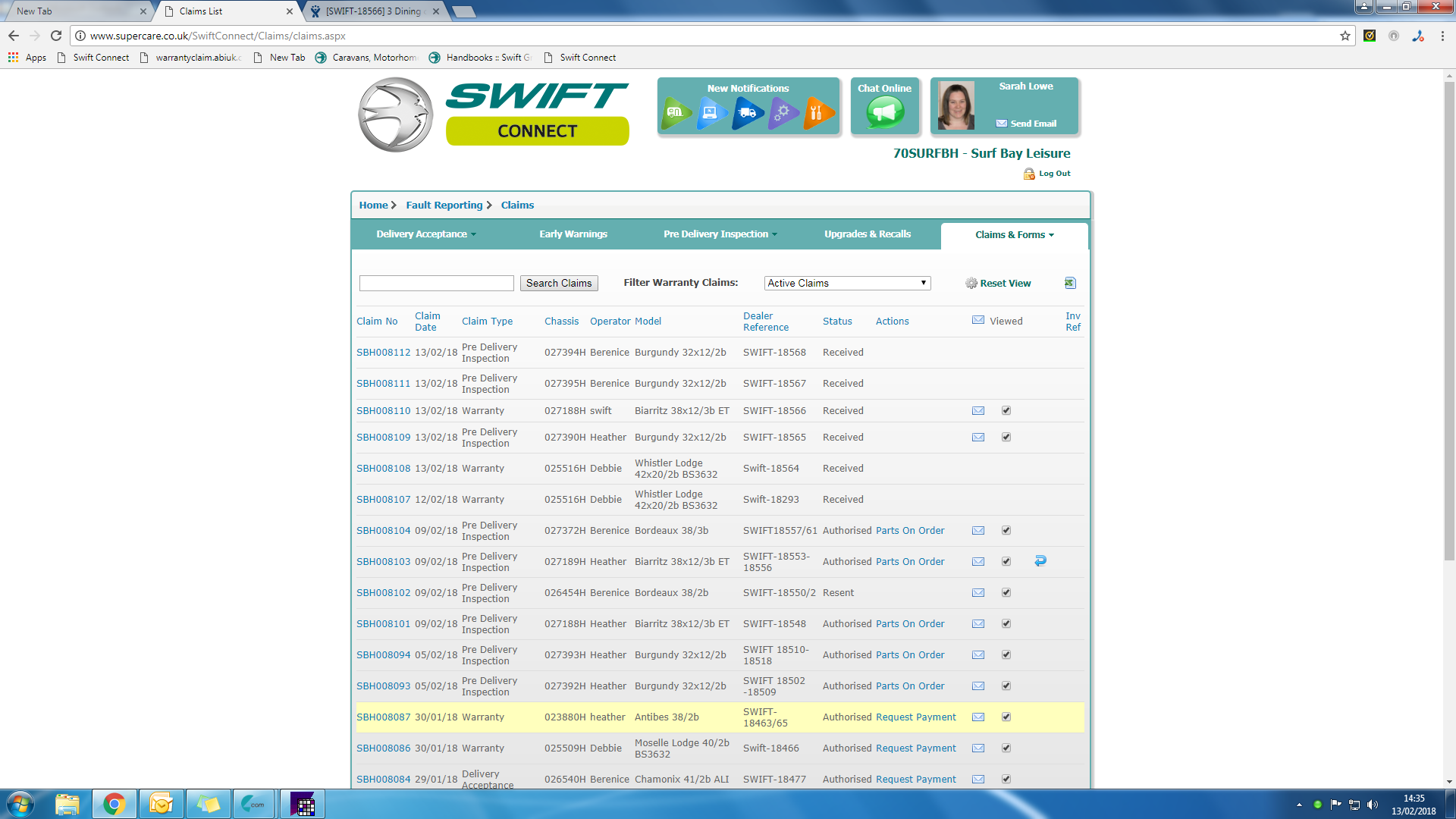Image resolution: width=1456 pixels, height=819 pixels.
Task: Click the blue delivery truck notification icon
Action: (x=747, y=113)
